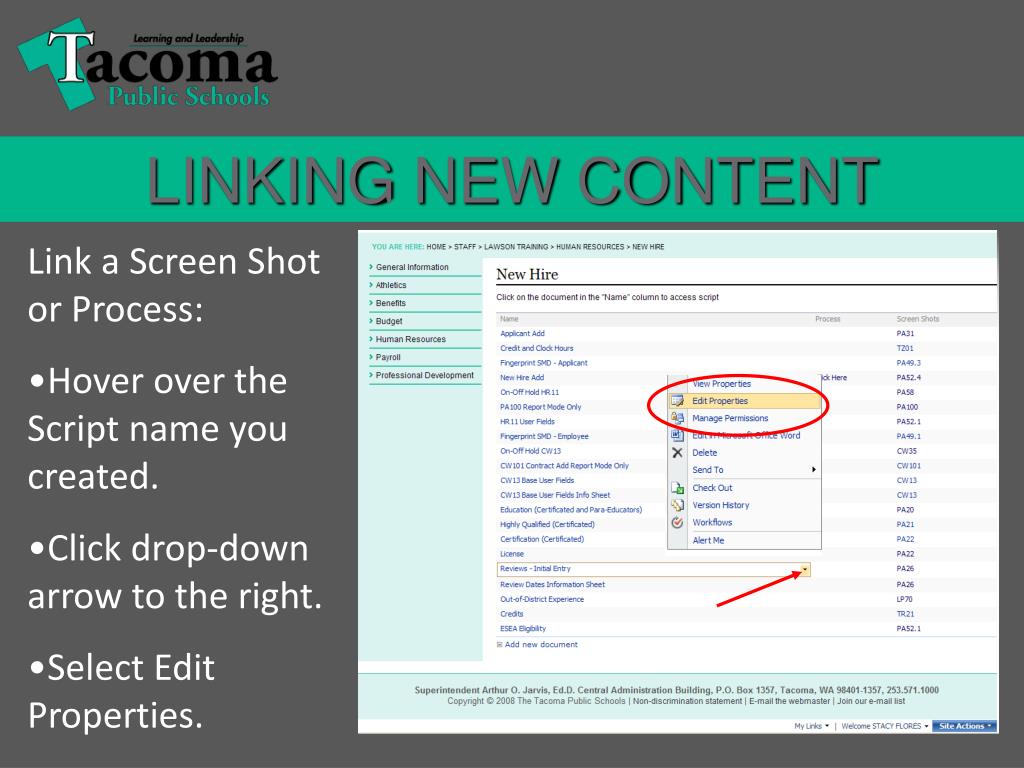Click the Version History icon
Viewport: 1024px width, 768px height.
point(677,505)
